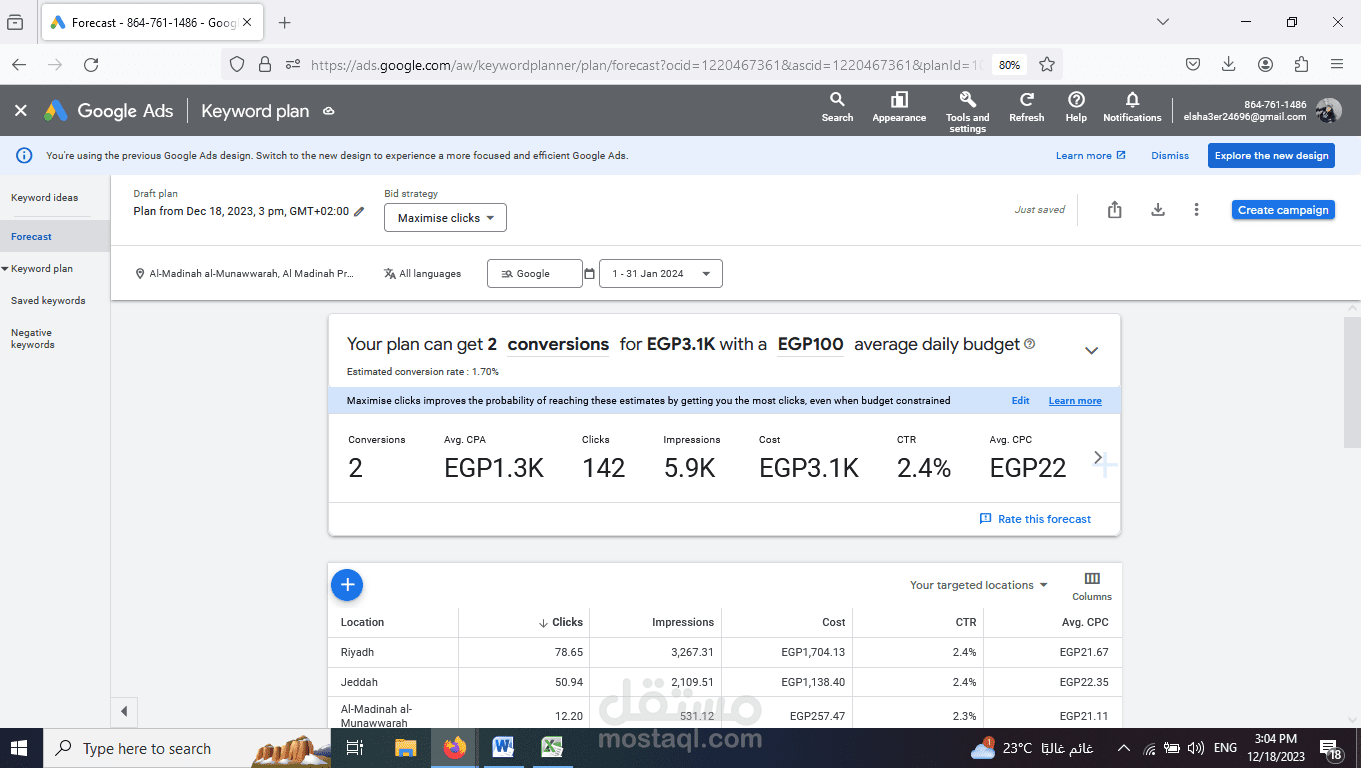Save to Pocket icon in toolbar
The image size is (1361, 768).
click(1193, 64)
